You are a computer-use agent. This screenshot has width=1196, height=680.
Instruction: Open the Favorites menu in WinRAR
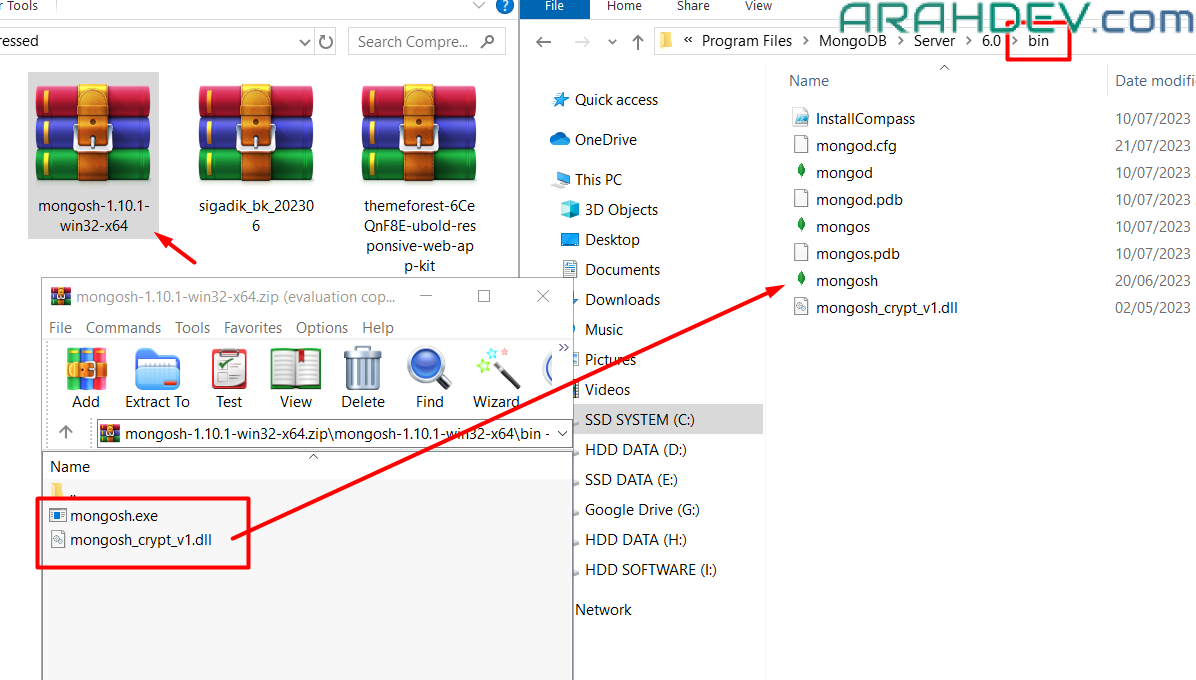253,328
